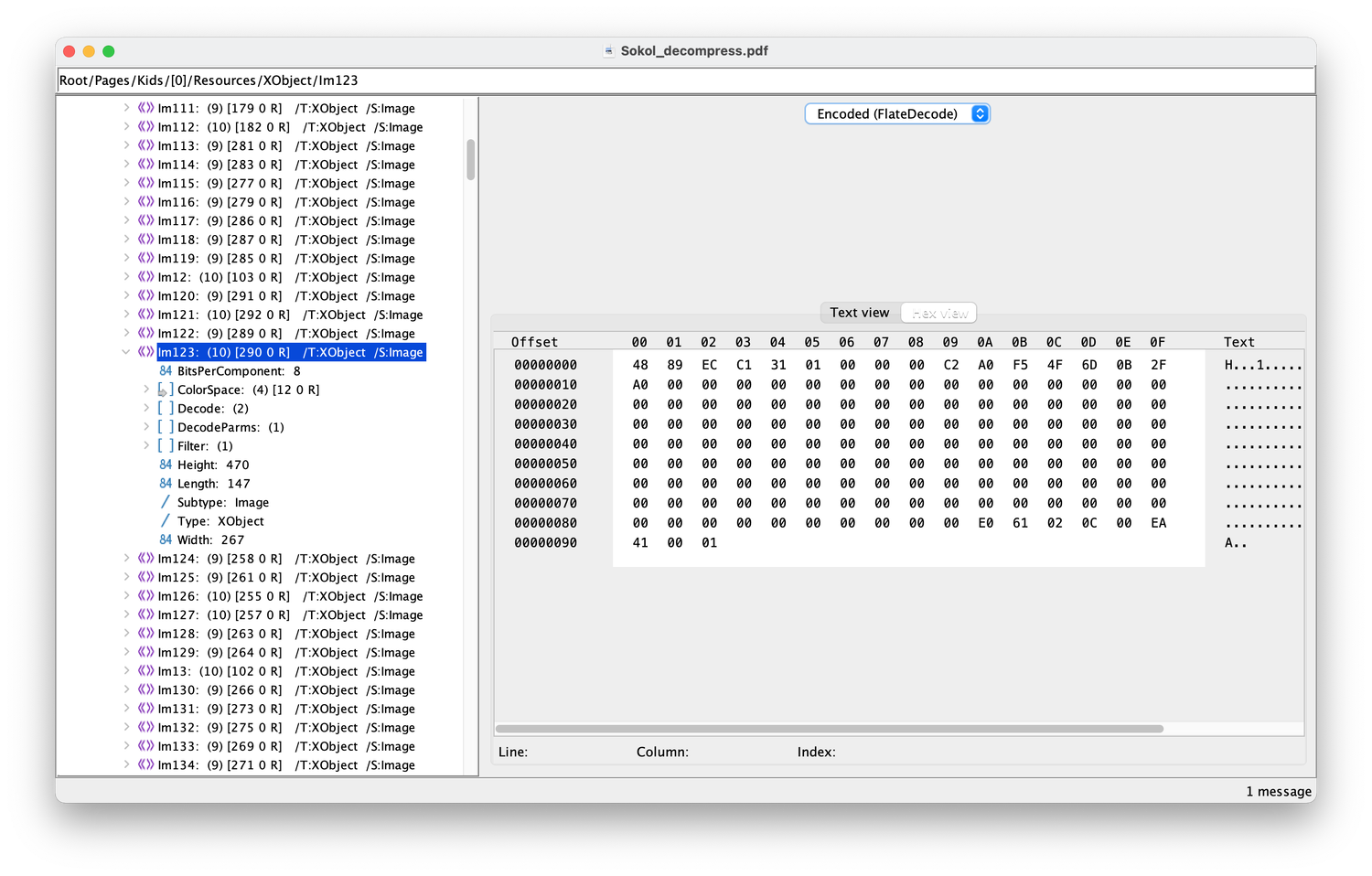
Task: Switch to Text view tab
Action: (x=860, y=313)
